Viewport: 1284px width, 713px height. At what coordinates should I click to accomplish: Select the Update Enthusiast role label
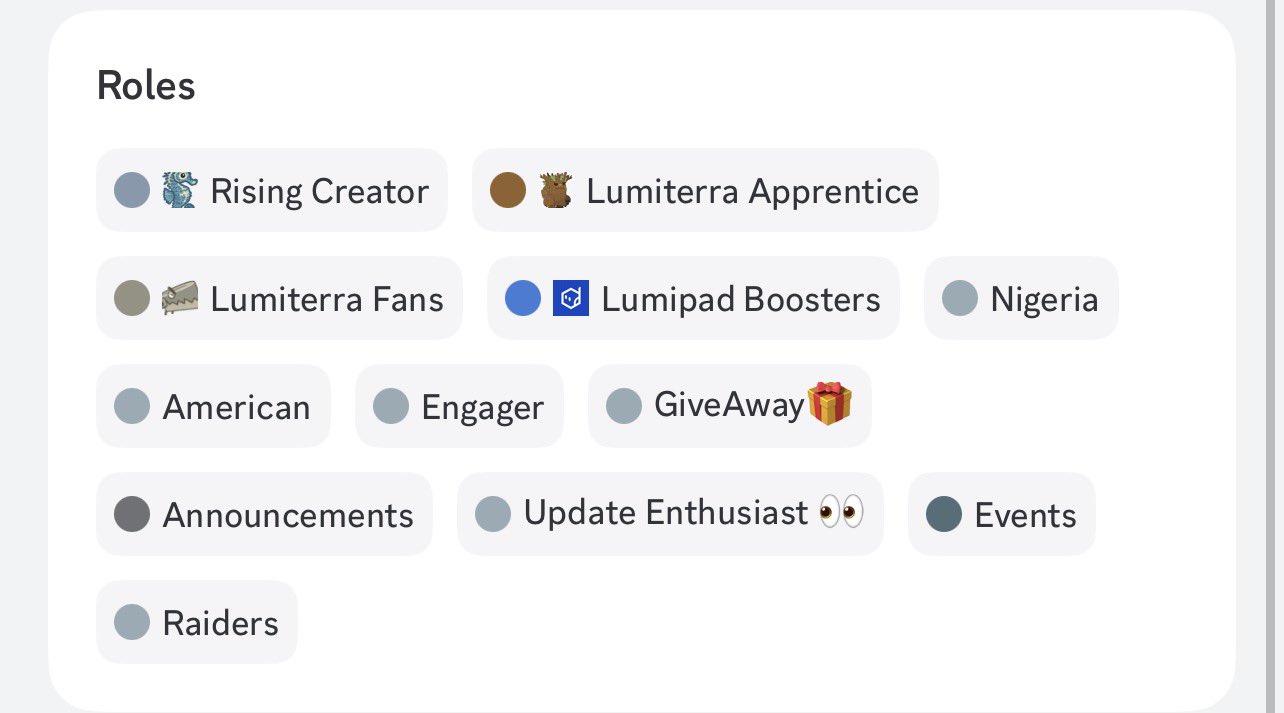pyautogui.click(x=665, y=513)
